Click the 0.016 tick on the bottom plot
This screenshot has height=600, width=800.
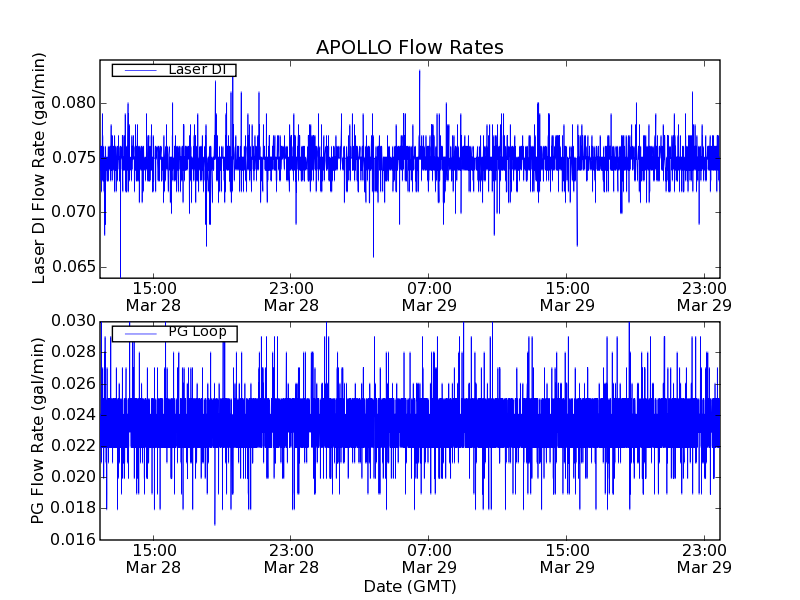coord(72,540)
